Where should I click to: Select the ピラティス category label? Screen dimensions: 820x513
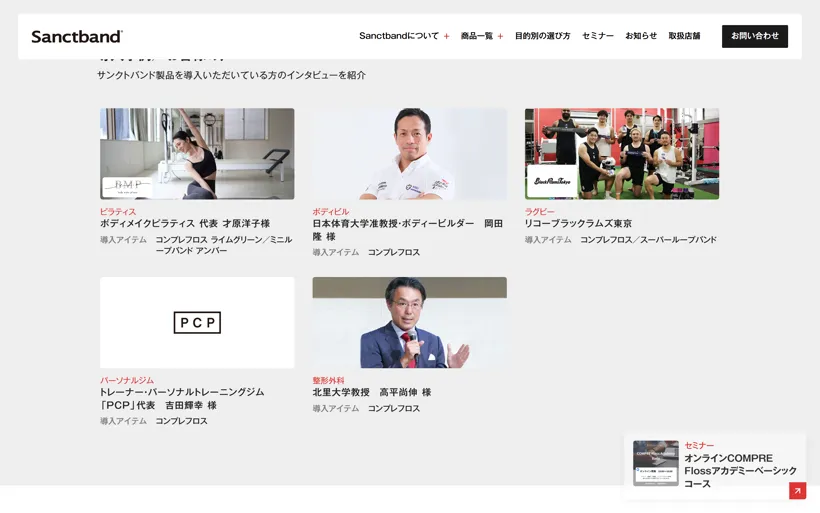(x=118, y=211)
